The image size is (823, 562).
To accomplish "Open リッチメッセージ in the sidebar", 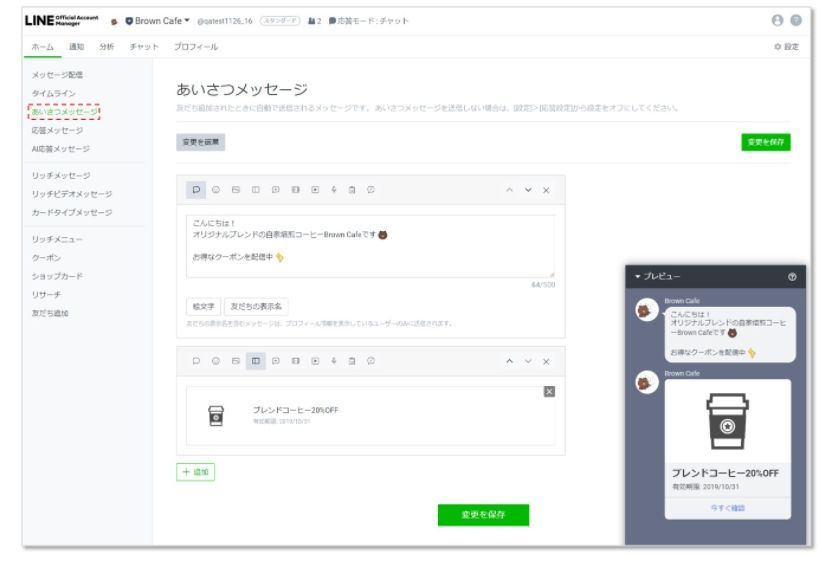I will (x=61, y=175).
